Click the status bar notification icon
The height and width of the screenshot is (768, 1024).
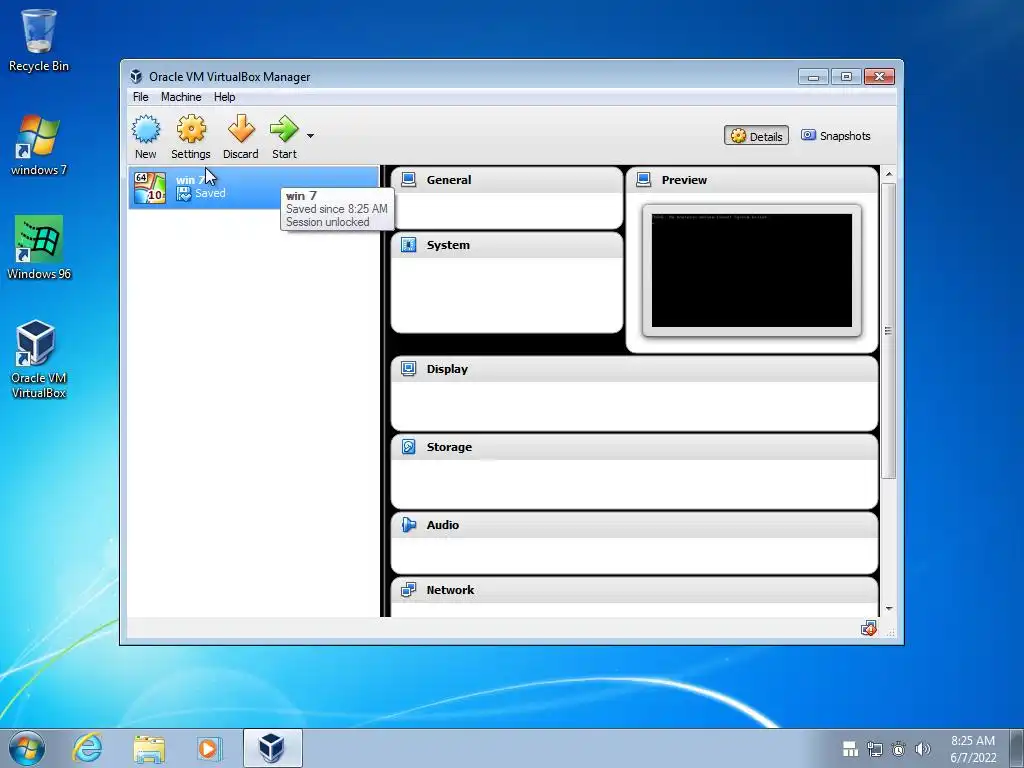[869, 629]
